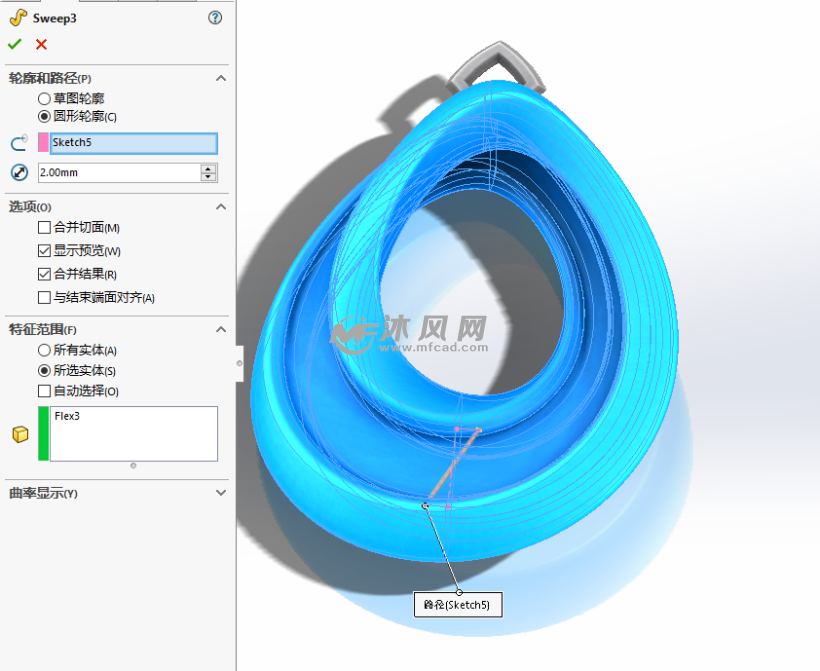Collapse the 轮廓和路径(P) section
The width and height of the screenshot is (820, 671).
[x=221, y=78]
